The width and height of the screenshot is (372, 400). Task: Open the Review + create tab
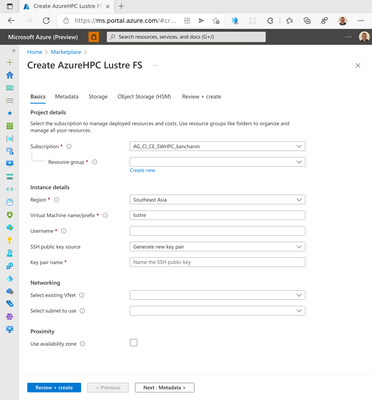click(201, 97)
